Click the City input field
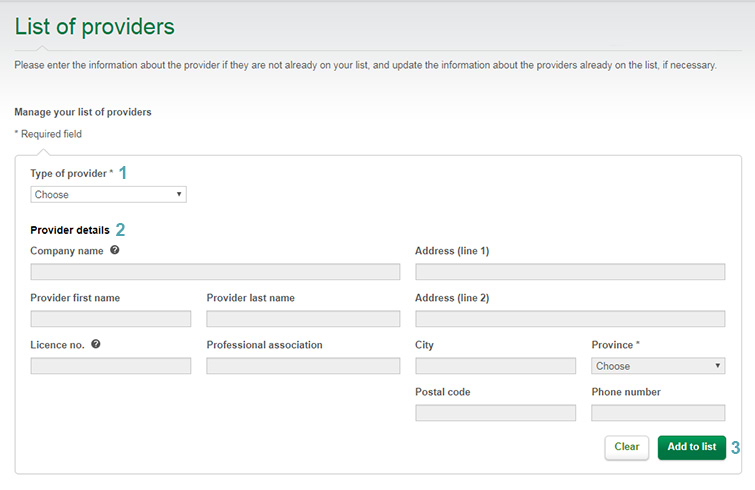 point(495,366)
